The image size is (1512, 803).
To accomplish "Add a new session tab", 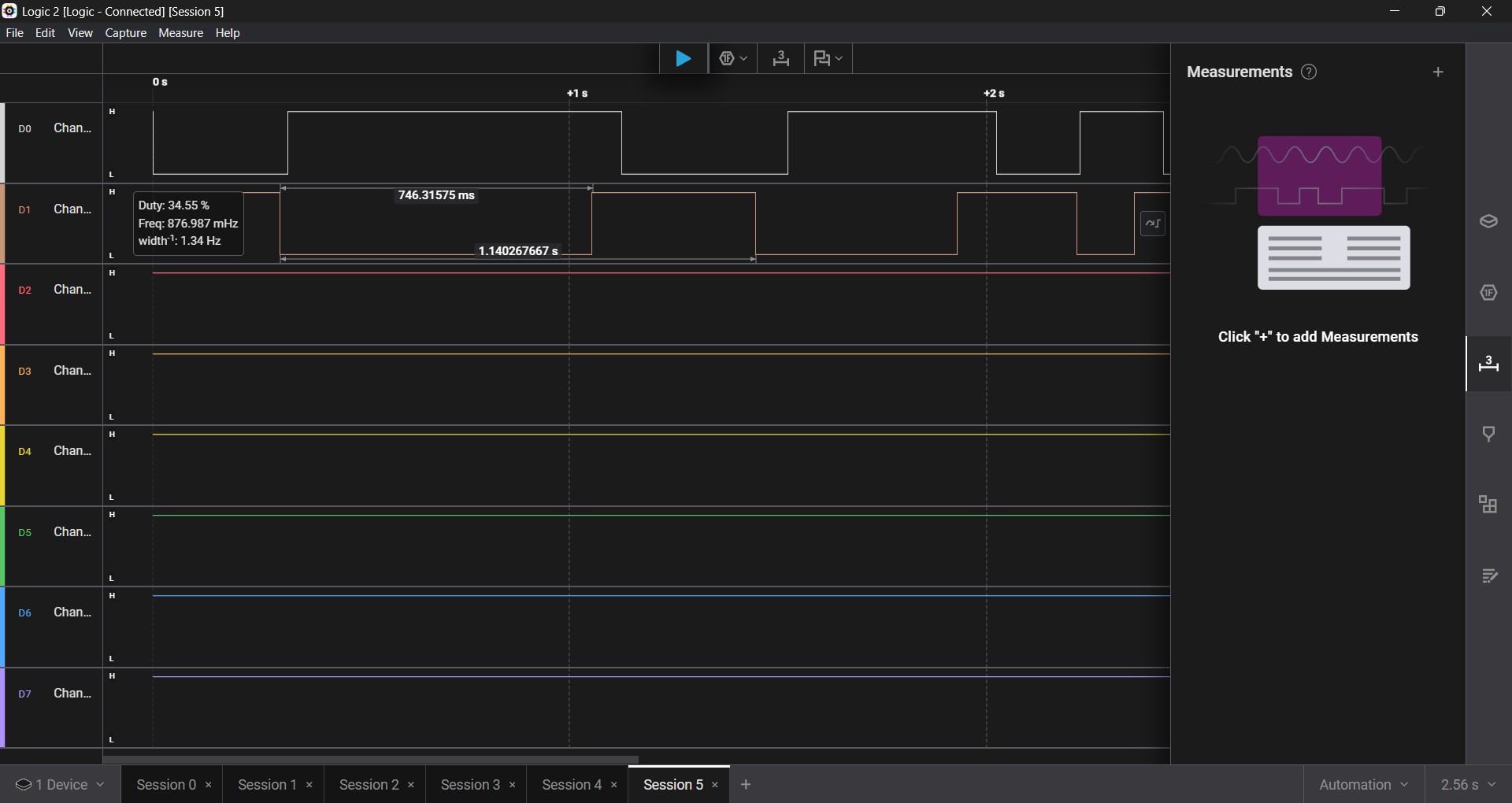I will tap(746, 785).
